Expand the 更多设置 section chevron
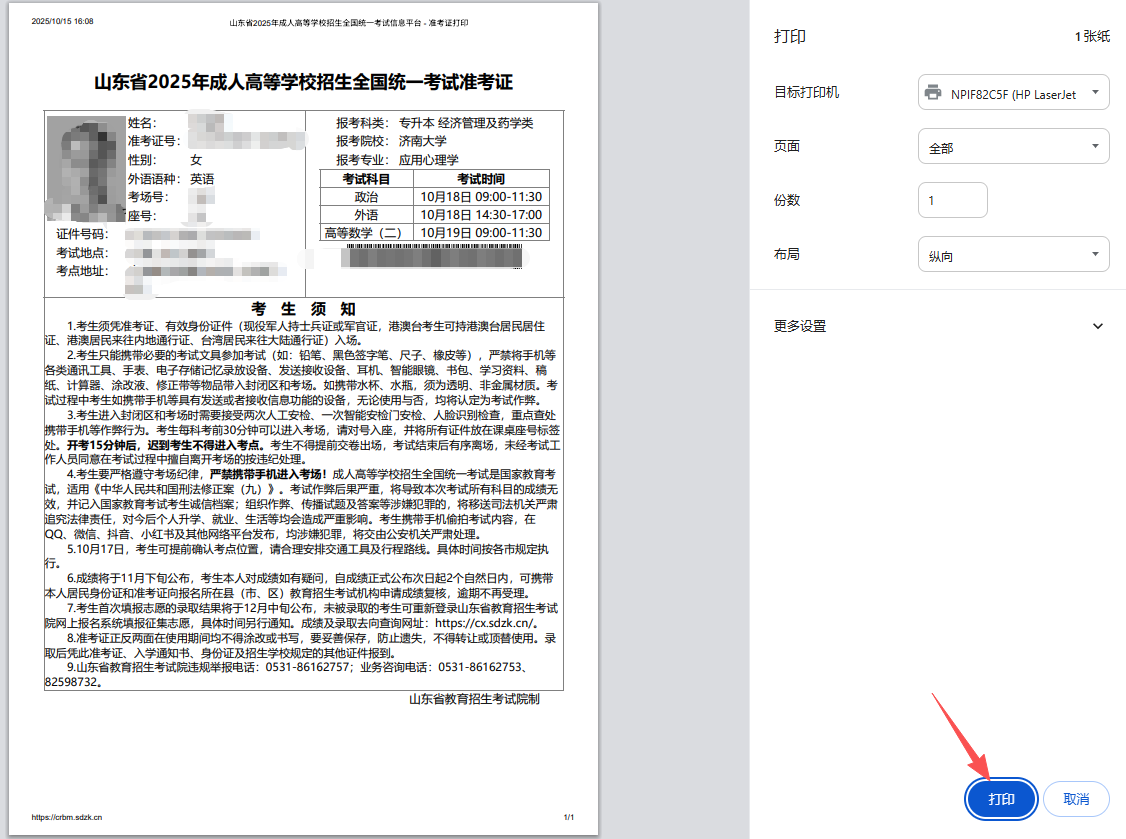 (1097, 326)
